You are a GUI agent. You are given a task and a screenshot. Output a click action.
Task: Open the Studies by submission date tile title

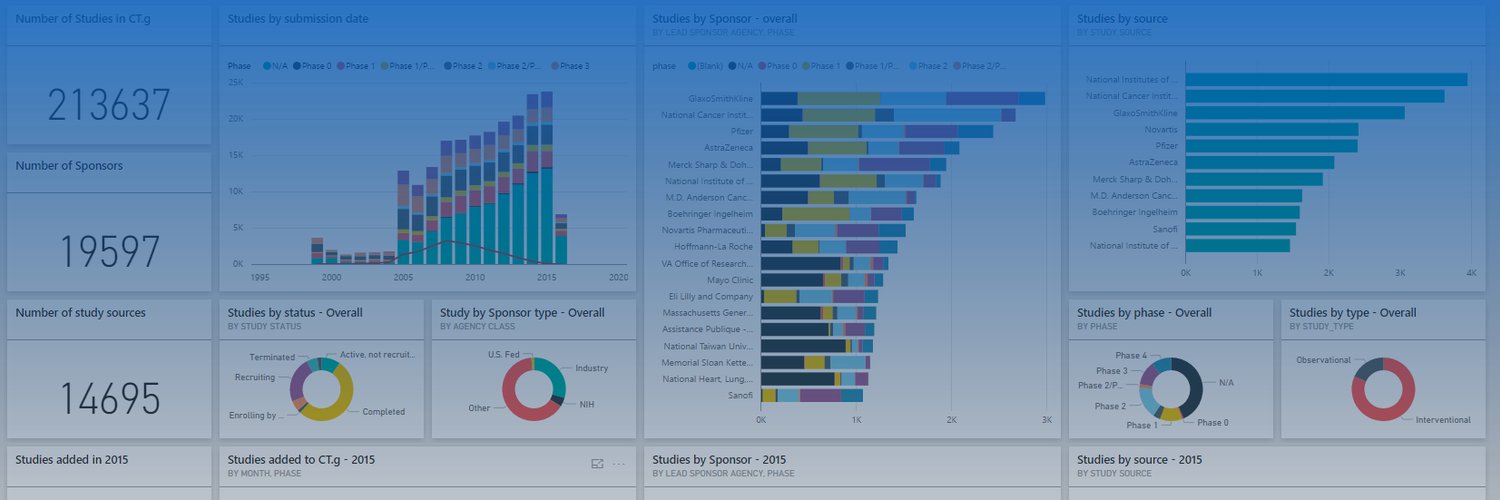point(298,19)
